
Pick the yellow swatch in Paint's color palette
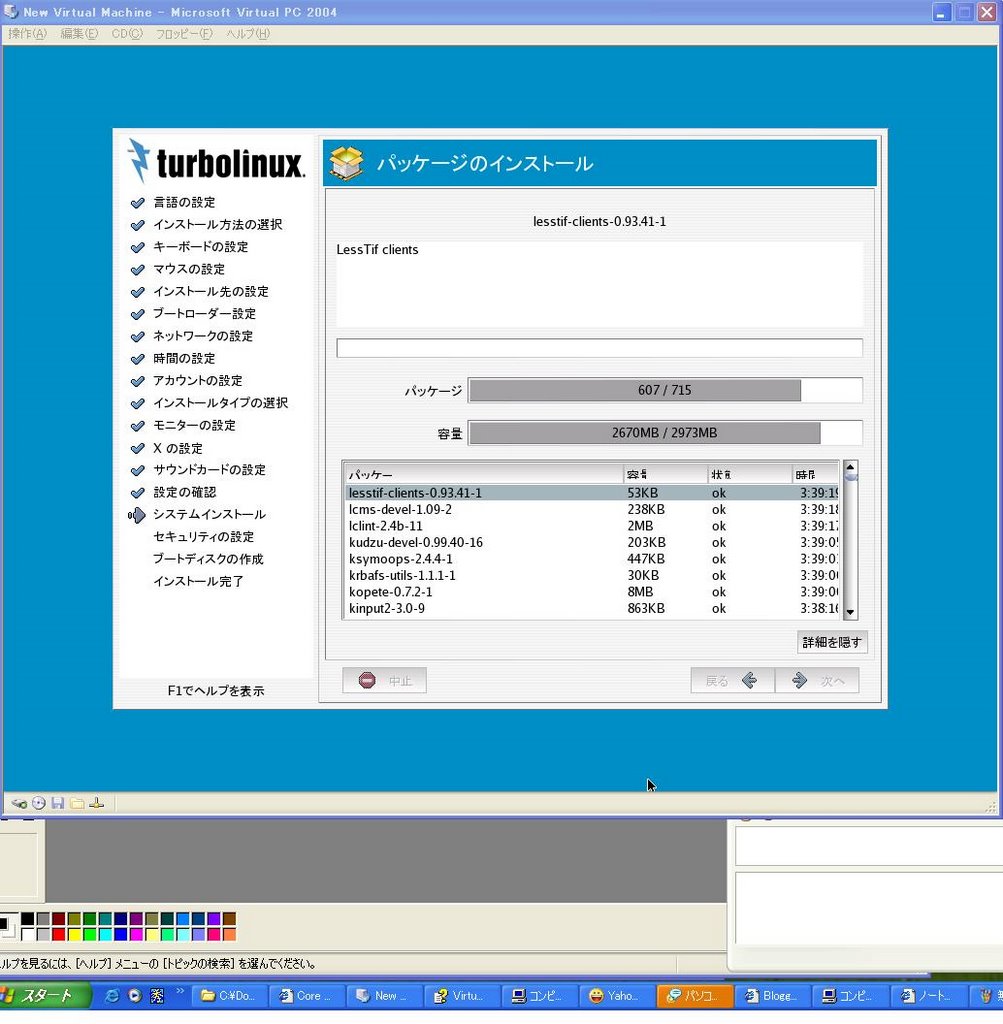coord(75,935)
